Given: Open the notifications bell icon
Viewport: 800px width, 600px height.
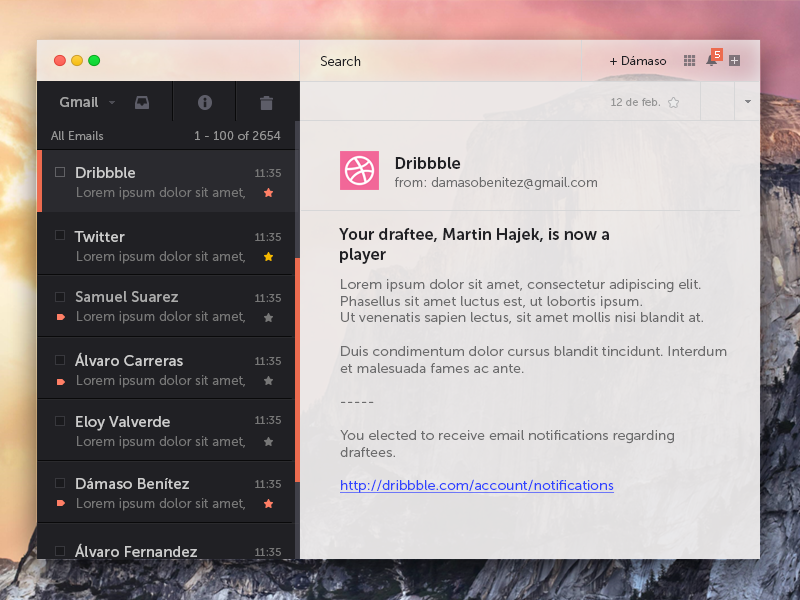Looking at the screenshot, I should 711,61.
